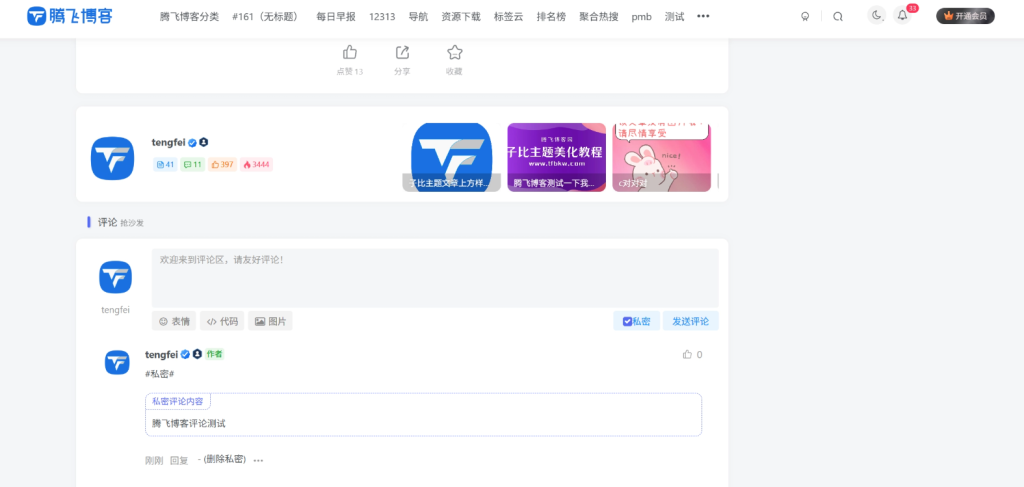Viewport: 1024px width, 487px height.
Task: Click the 开通会员 membership button
Action: pos(965,16)
